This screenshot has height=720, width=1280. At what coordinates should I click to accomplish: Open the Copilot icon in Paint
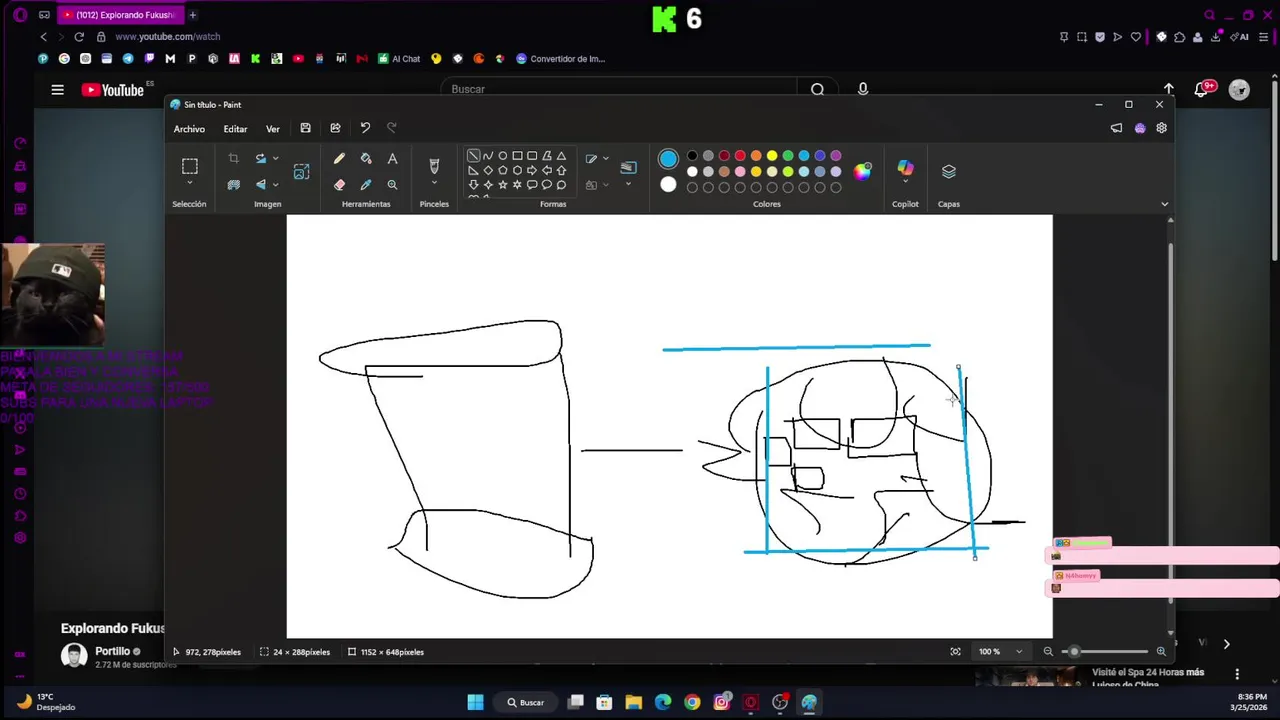coord(905,170)
